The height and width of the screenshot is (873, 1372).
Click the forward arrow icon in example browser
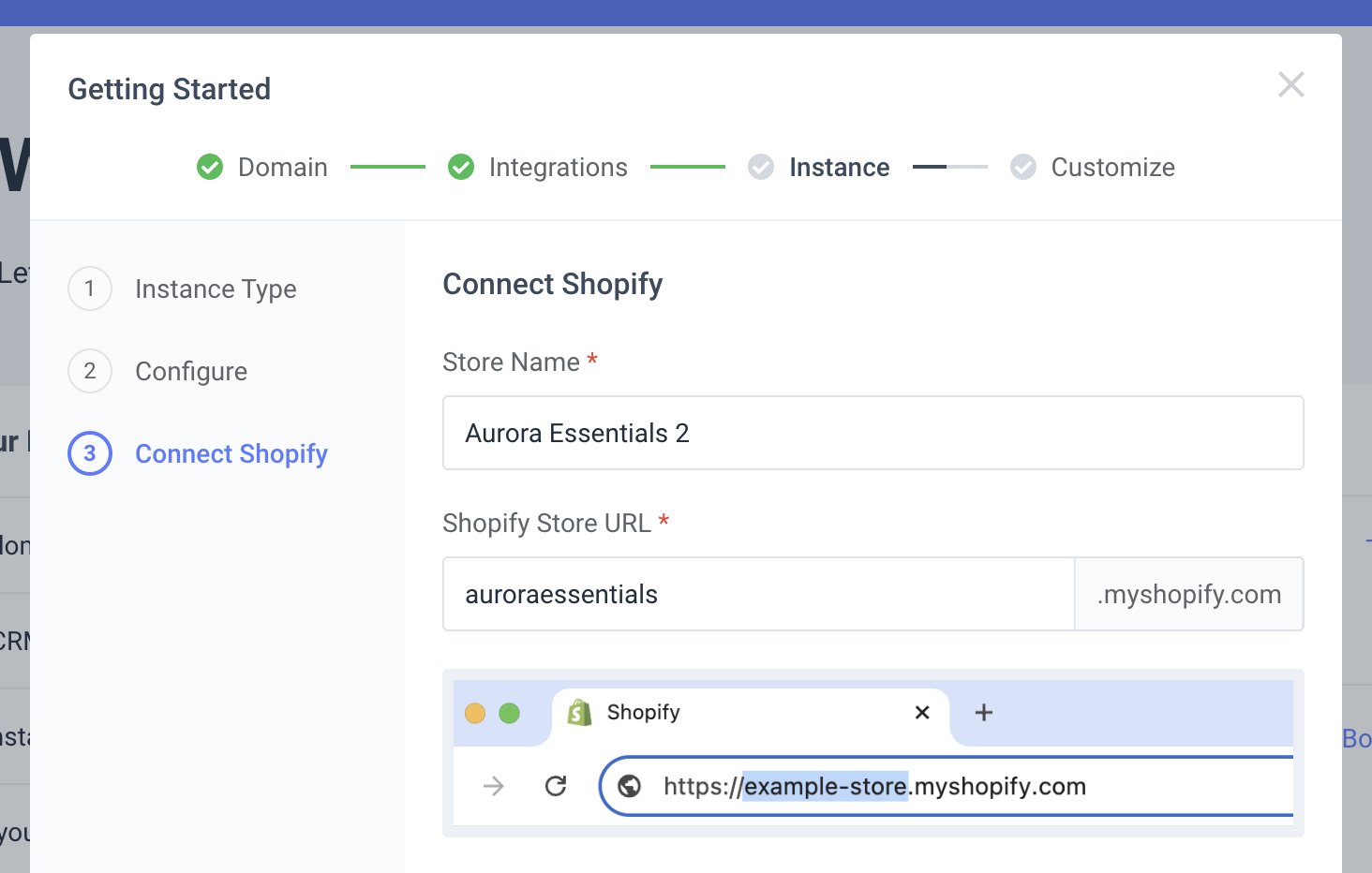494,786
